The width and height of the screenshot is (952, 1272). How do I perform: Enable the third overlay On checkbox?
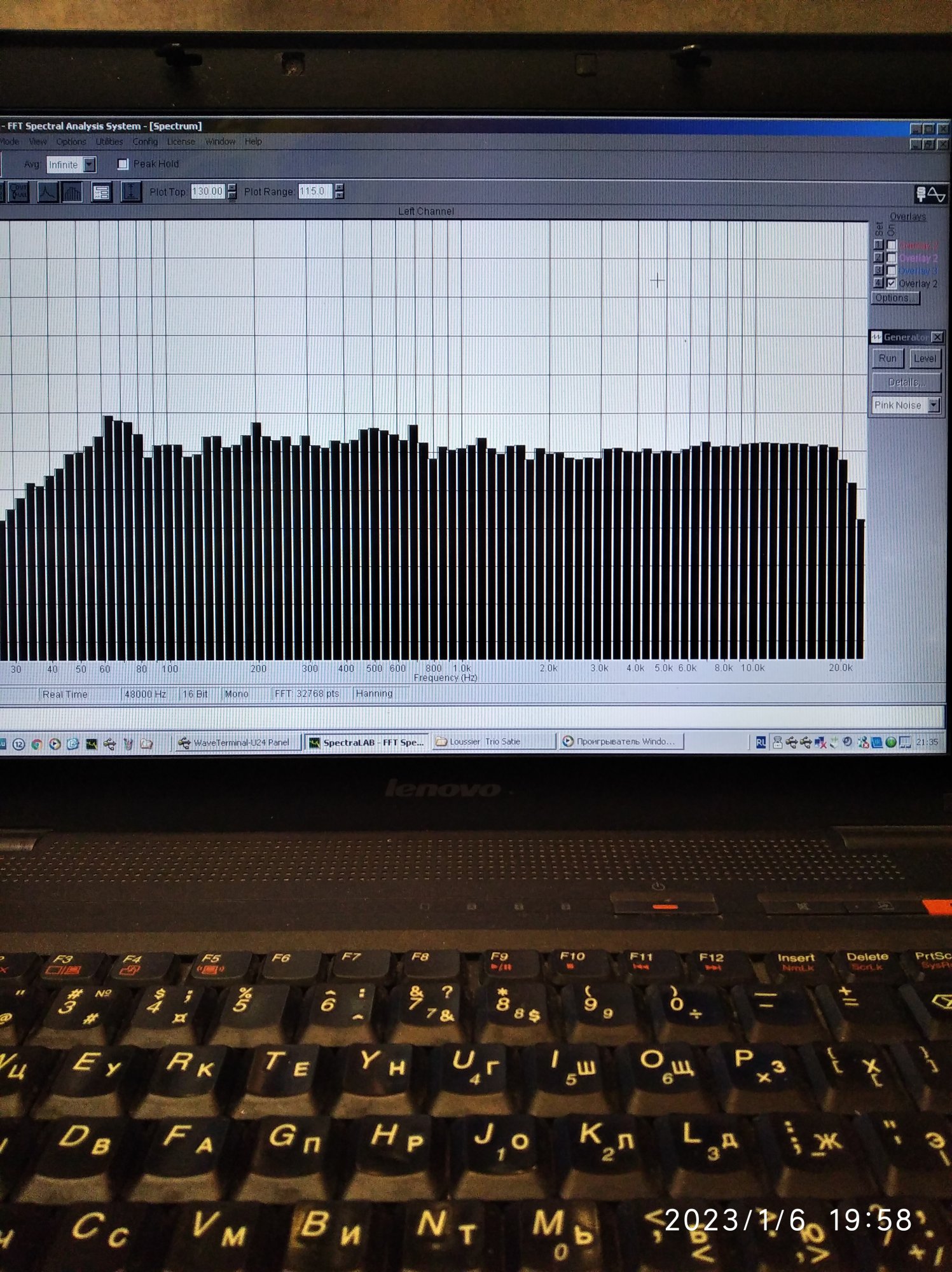(892, 270)
